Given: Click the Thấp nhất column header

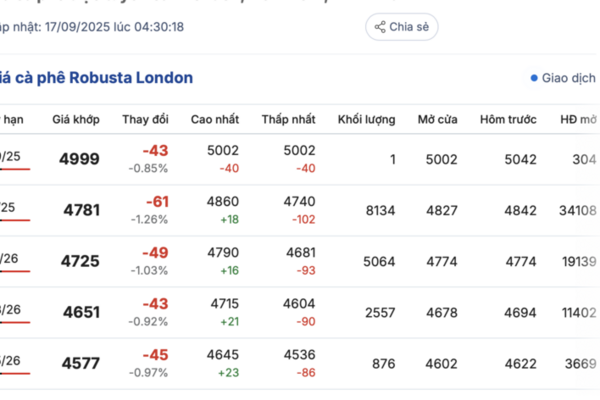Looking at the screenshot, I should point(289,119).
